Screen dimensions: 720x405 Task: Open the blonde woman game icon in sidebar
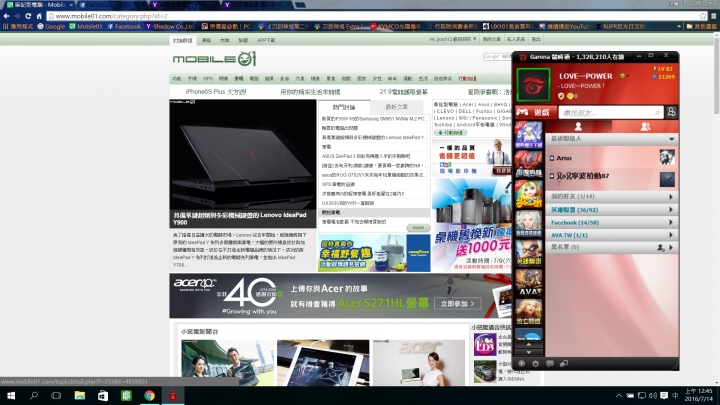529,224
